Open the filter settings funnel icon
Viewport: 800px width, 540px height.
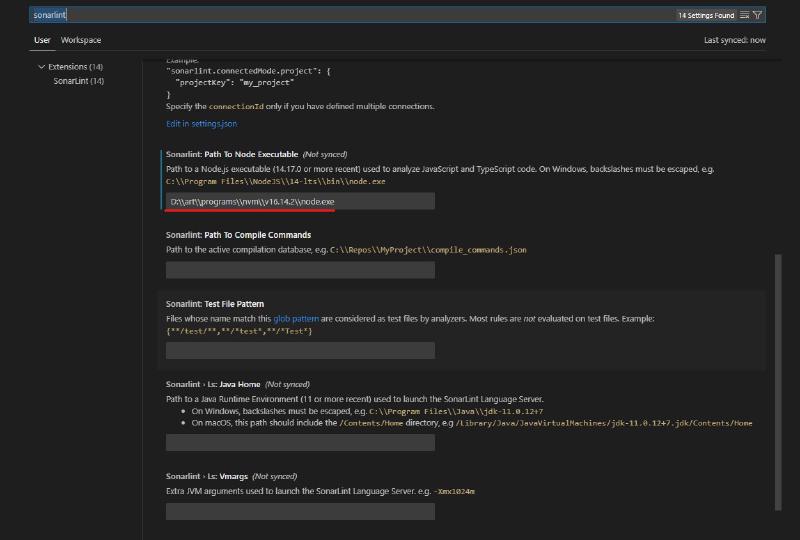[x=758, y=15]
